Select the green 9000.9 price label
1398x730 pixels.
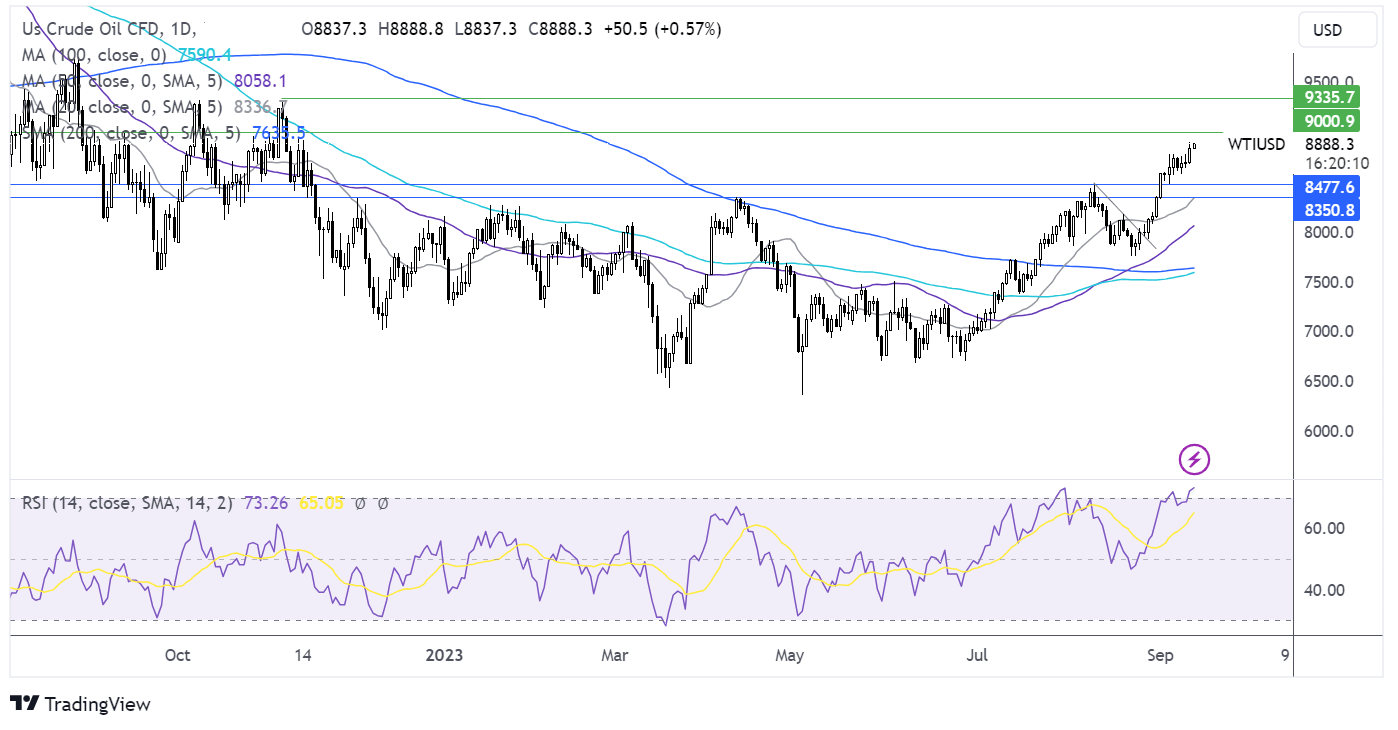(1325, 121)
